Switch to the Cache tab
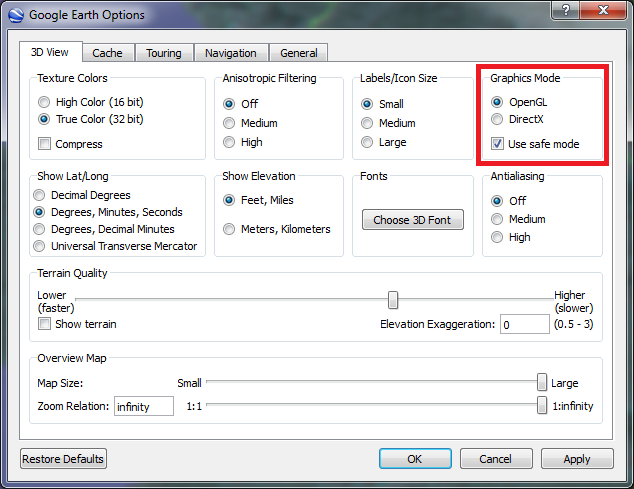The height and width of the screenshot is (489, 634). (107, 53)
